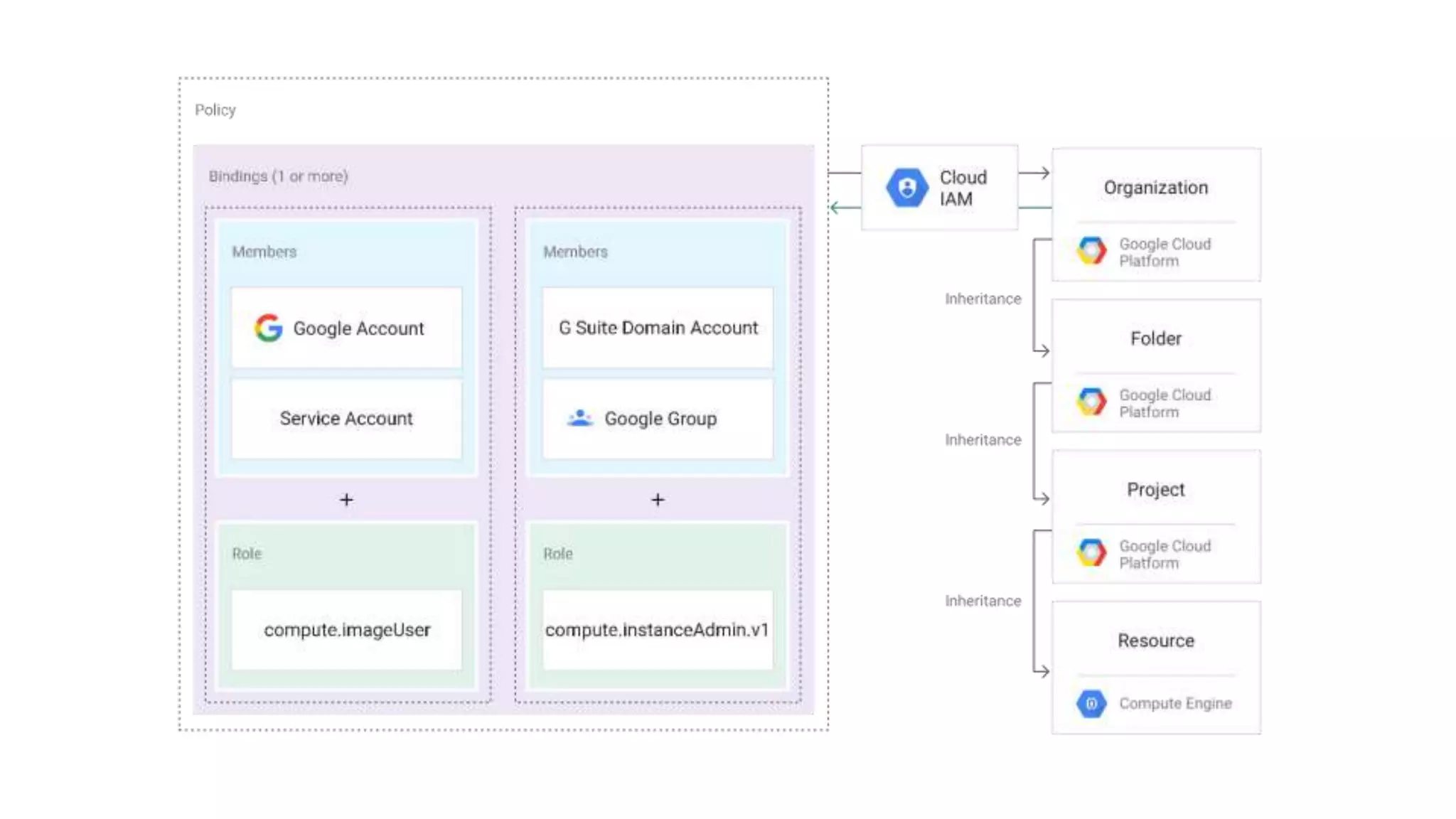Click the compute.instanceAdmin.v1 role box
The width and height of the screenshot is (1456, 819).
(658, 629)
